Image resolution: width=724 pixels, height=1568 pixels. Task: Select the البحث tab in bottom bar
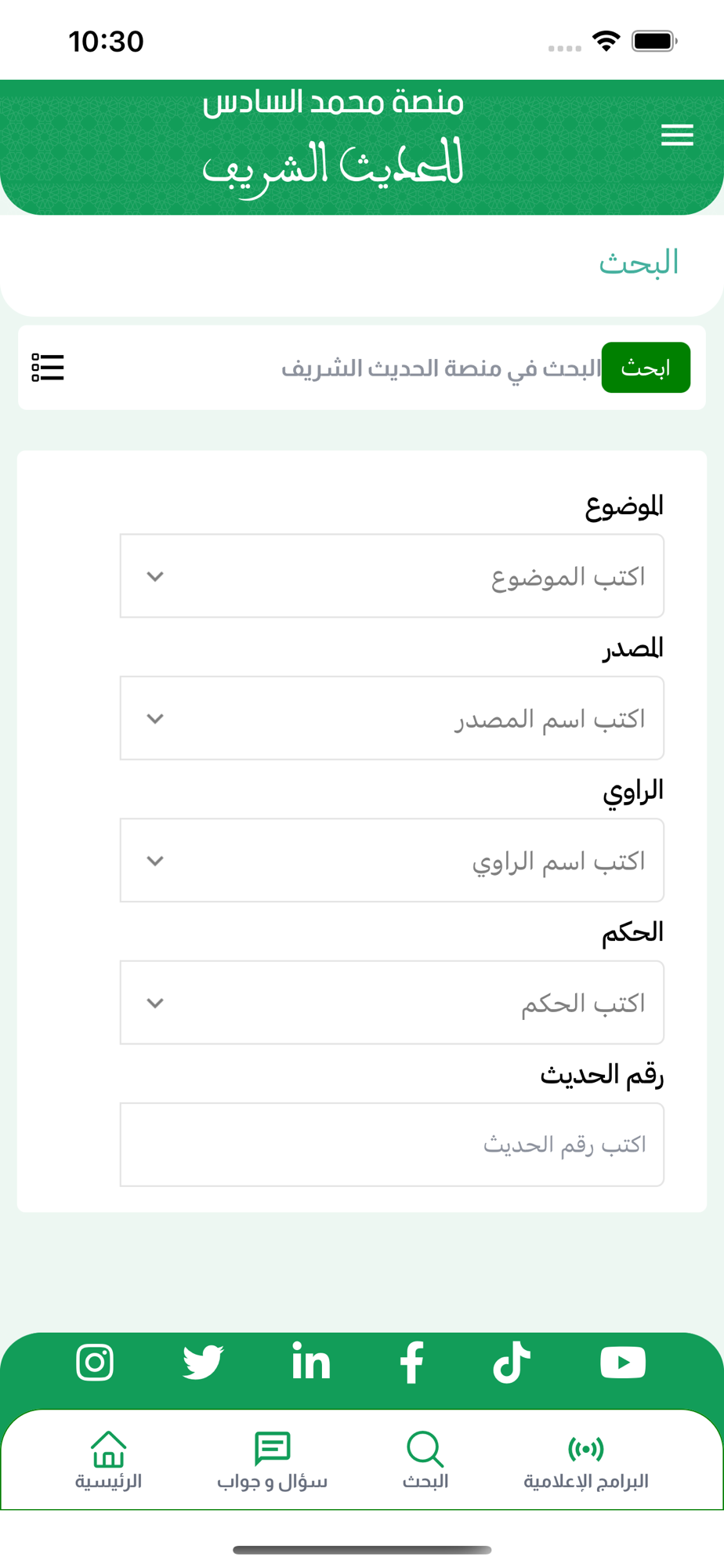click(425, 1460)
